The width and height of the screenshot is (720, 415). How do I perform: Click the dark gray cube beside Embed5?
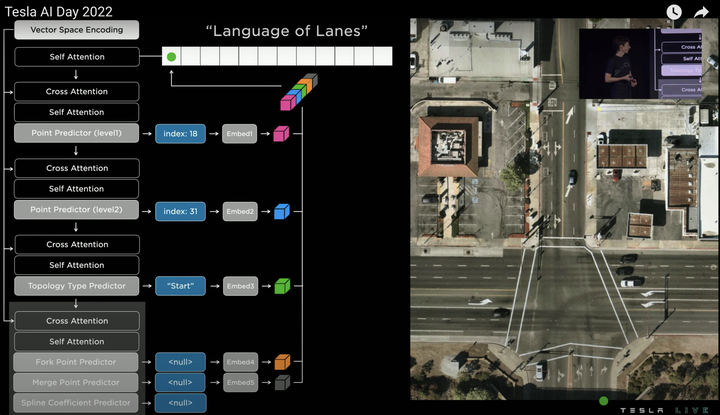(282, 382)
